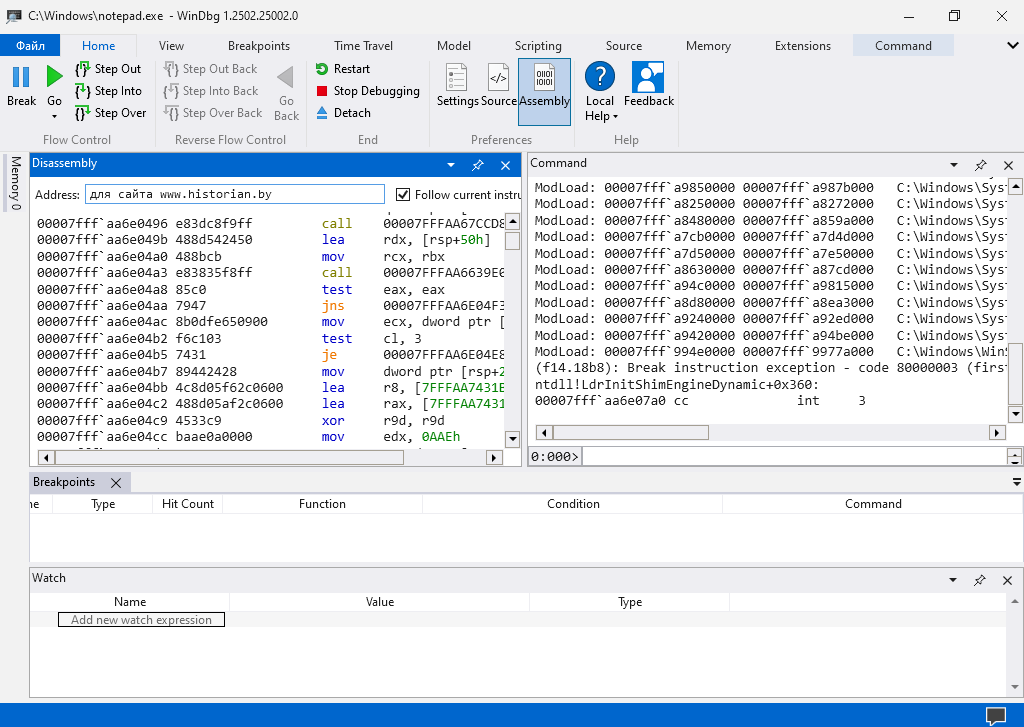Viewport: 1024px width, 727px height.
Task: Pin the Disassembly panel
Action: click(x=478, y=165)
